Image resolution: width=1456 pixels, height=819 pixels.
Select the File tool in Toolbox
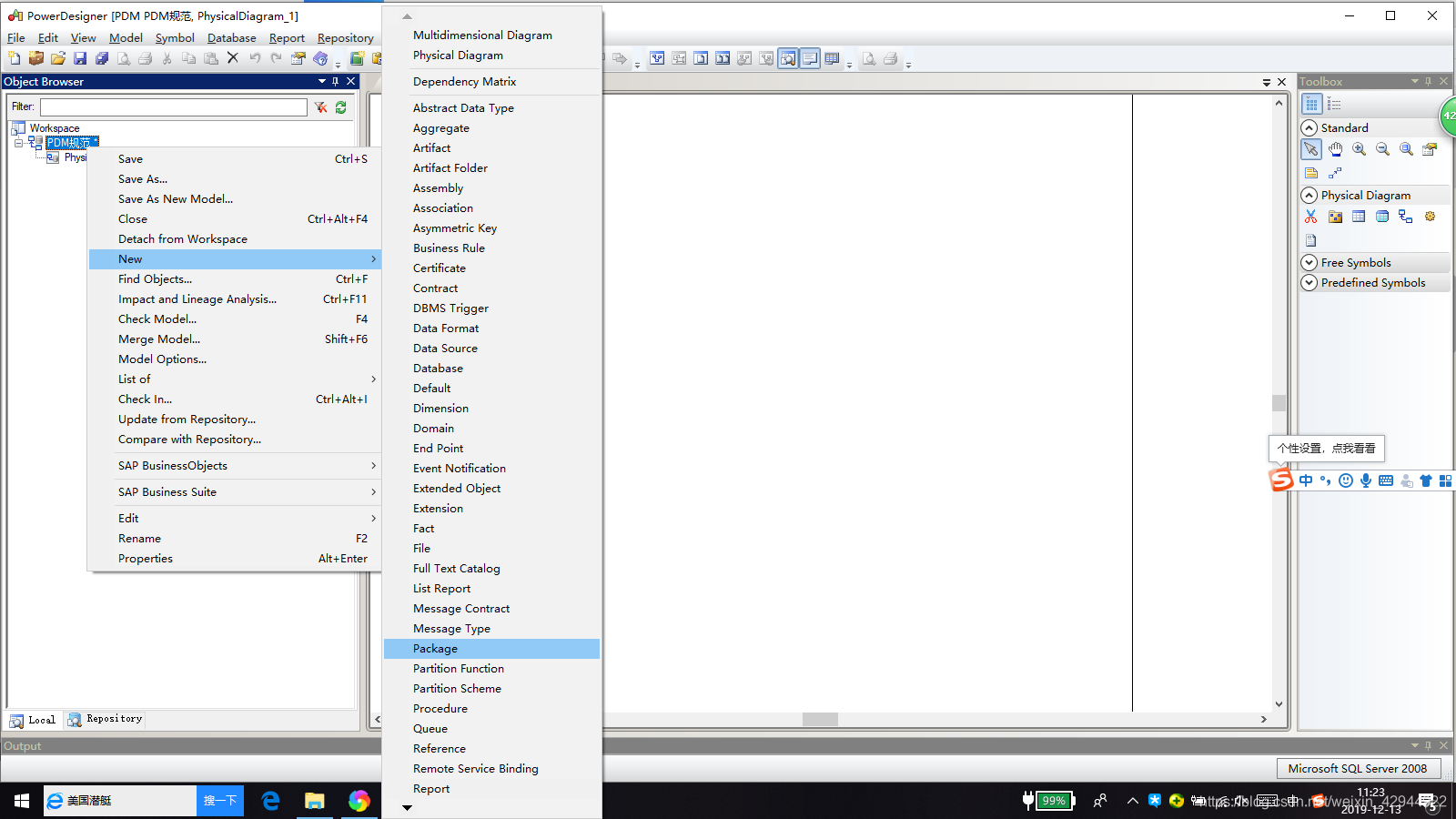[x=1311, y=240]
